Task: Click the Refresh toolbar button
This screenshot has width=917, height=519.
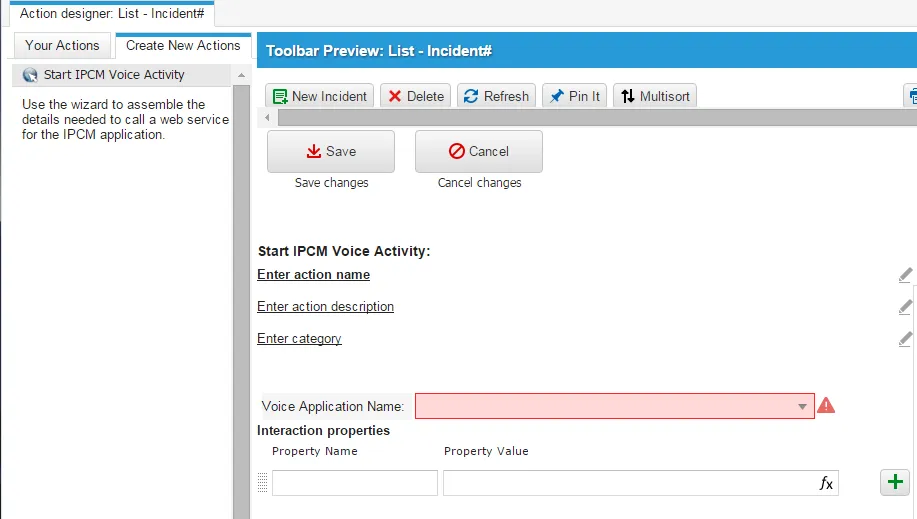Action: point(496,96)
